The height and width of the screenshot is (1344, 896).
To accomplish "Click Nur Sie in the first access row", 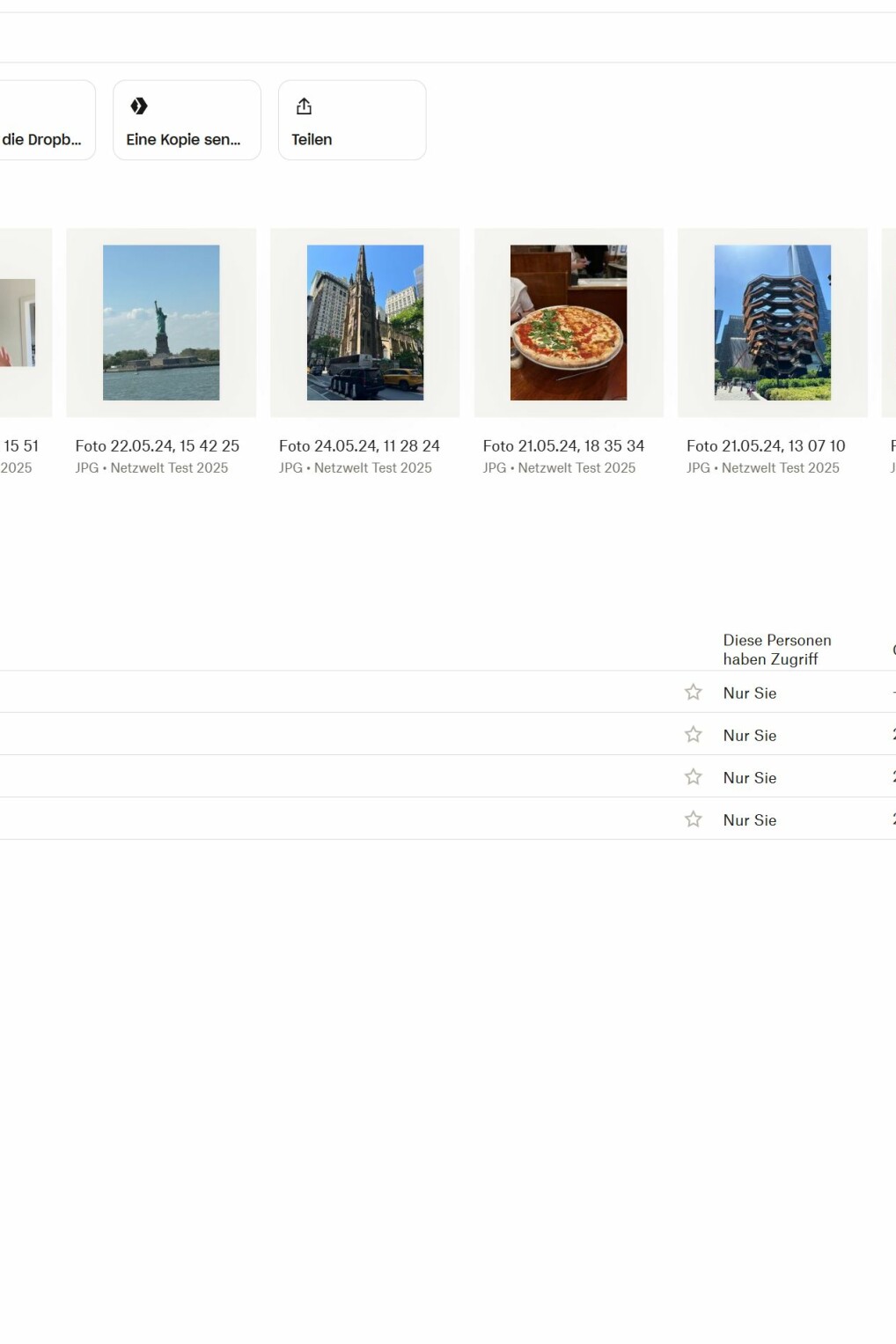I will point(749,694).
